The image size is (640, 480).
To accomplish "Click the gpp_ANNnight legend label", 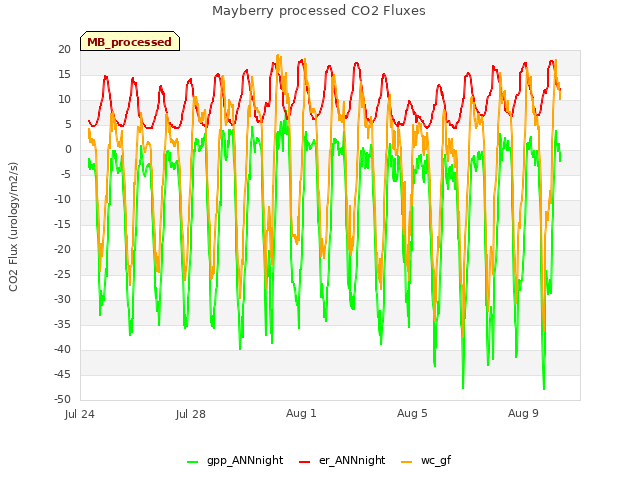I will tap(245, 460).
